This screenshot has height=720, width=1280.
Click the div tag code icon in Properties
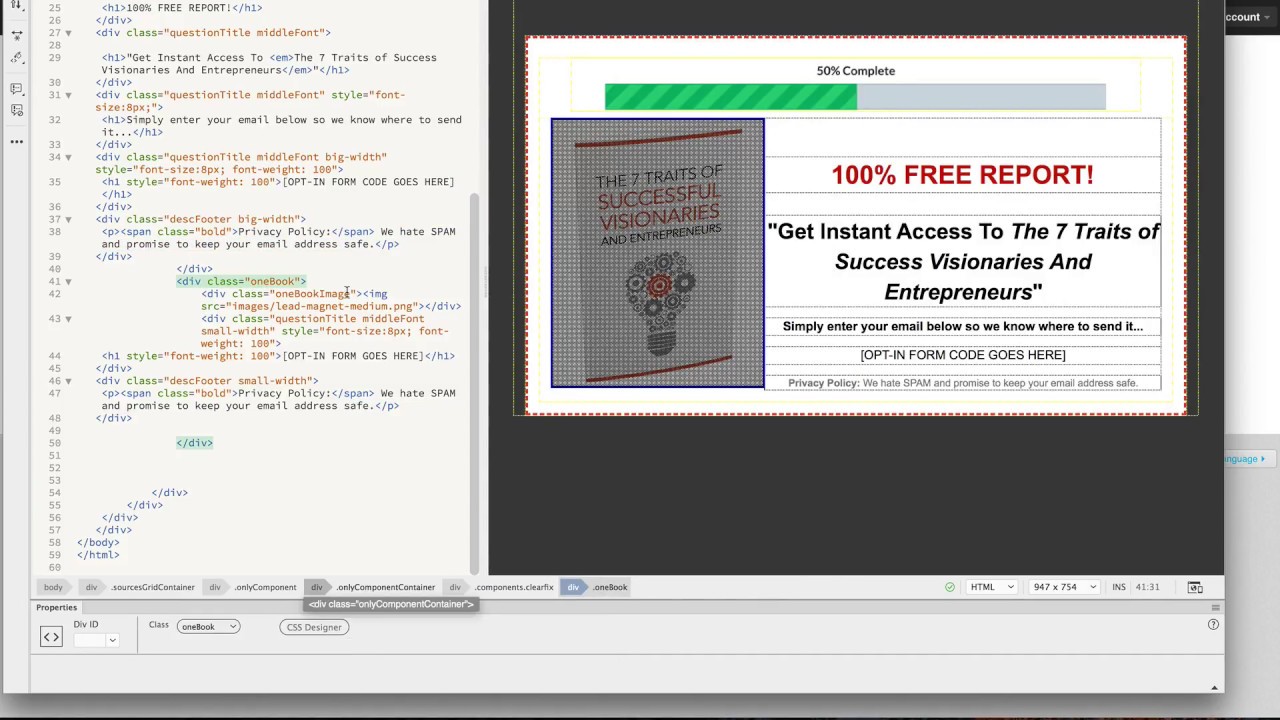[x=51, y=637]
